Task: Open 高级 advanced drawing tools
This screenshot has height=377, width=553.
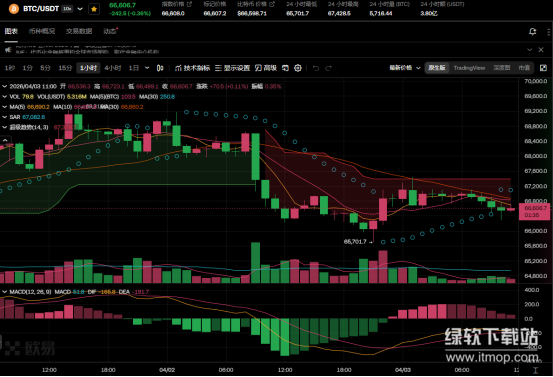Action: tap(266, 68)
